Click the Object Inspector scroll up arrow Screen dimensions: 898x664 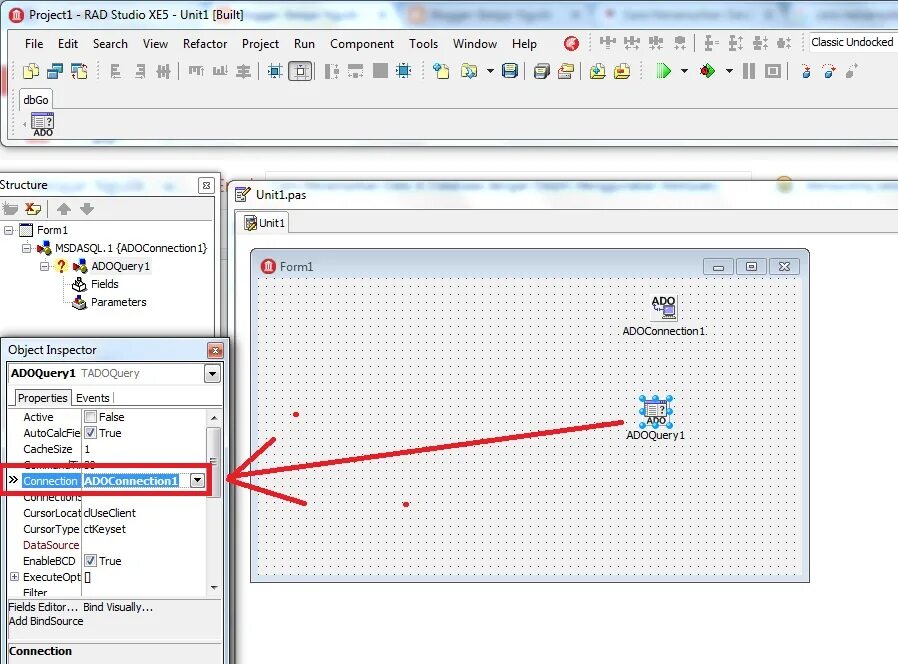[214, 418]
